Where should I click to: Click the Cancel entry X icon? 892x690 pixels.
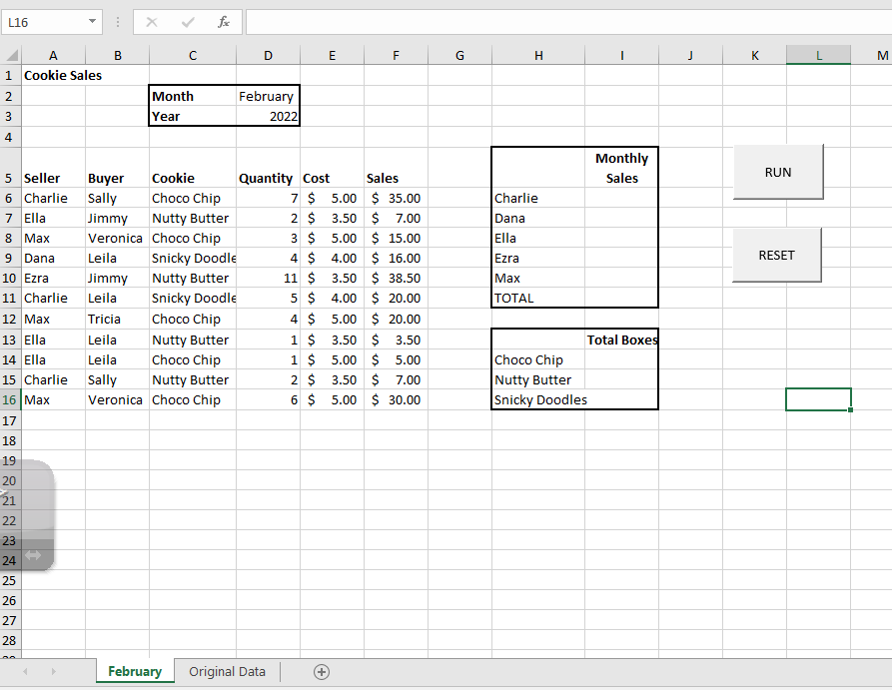coord(151,22)
